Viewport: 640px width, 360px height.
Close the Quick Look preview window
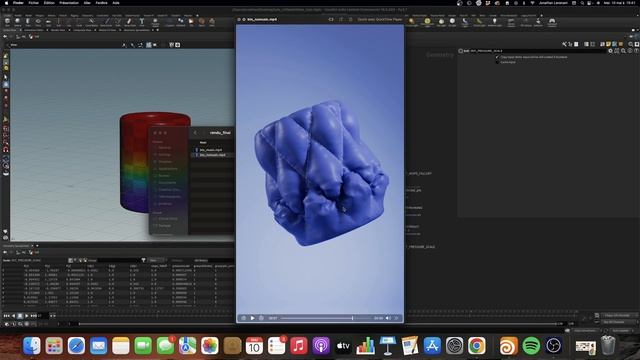tap(239, 19)
